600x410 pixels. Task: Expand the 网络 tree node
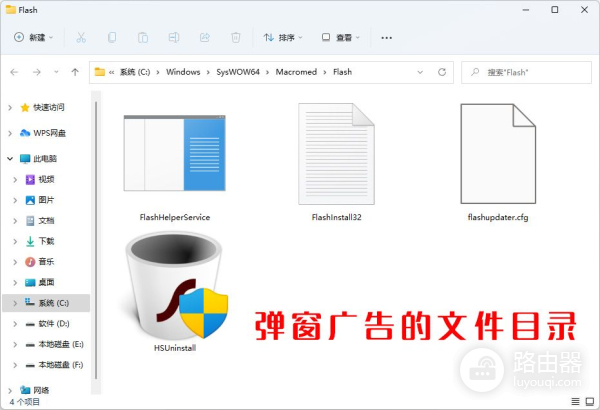coord(10,390)
